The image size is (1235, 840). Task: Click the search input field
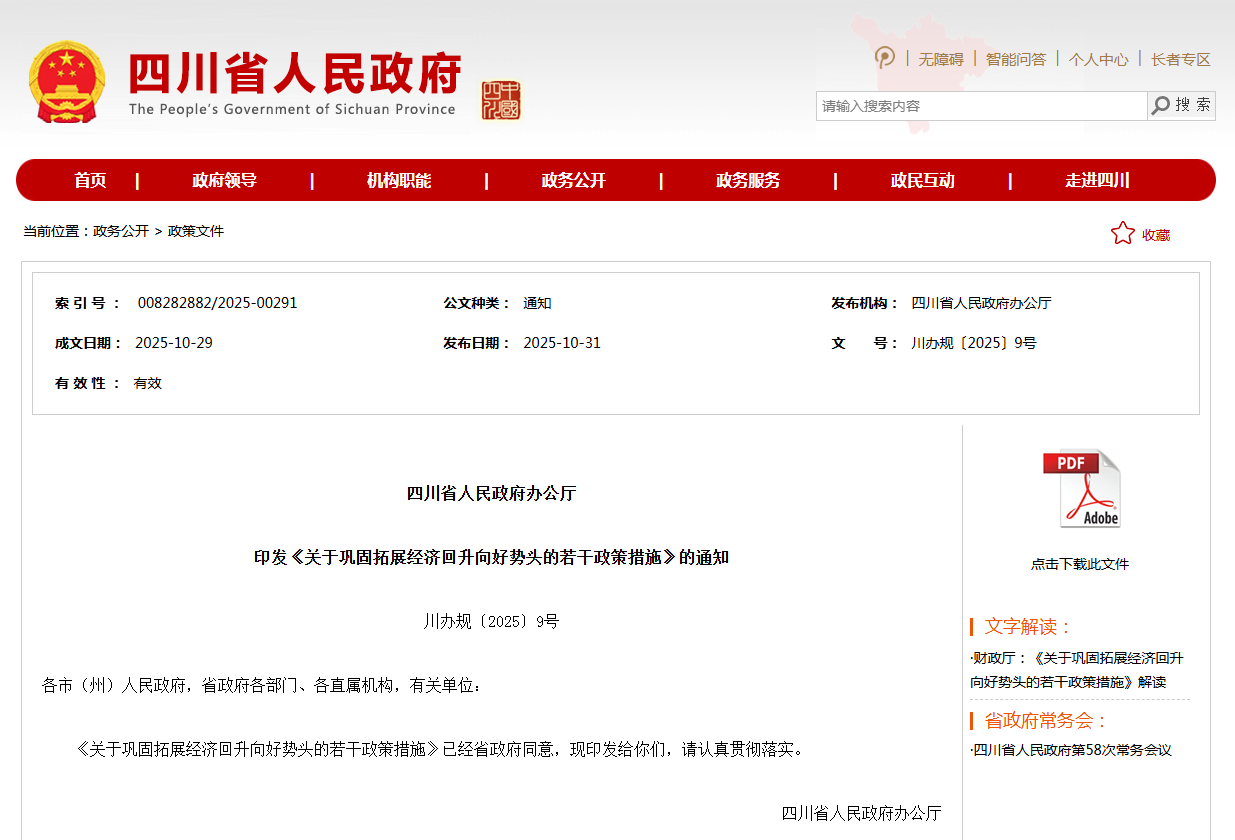[980, 106]
